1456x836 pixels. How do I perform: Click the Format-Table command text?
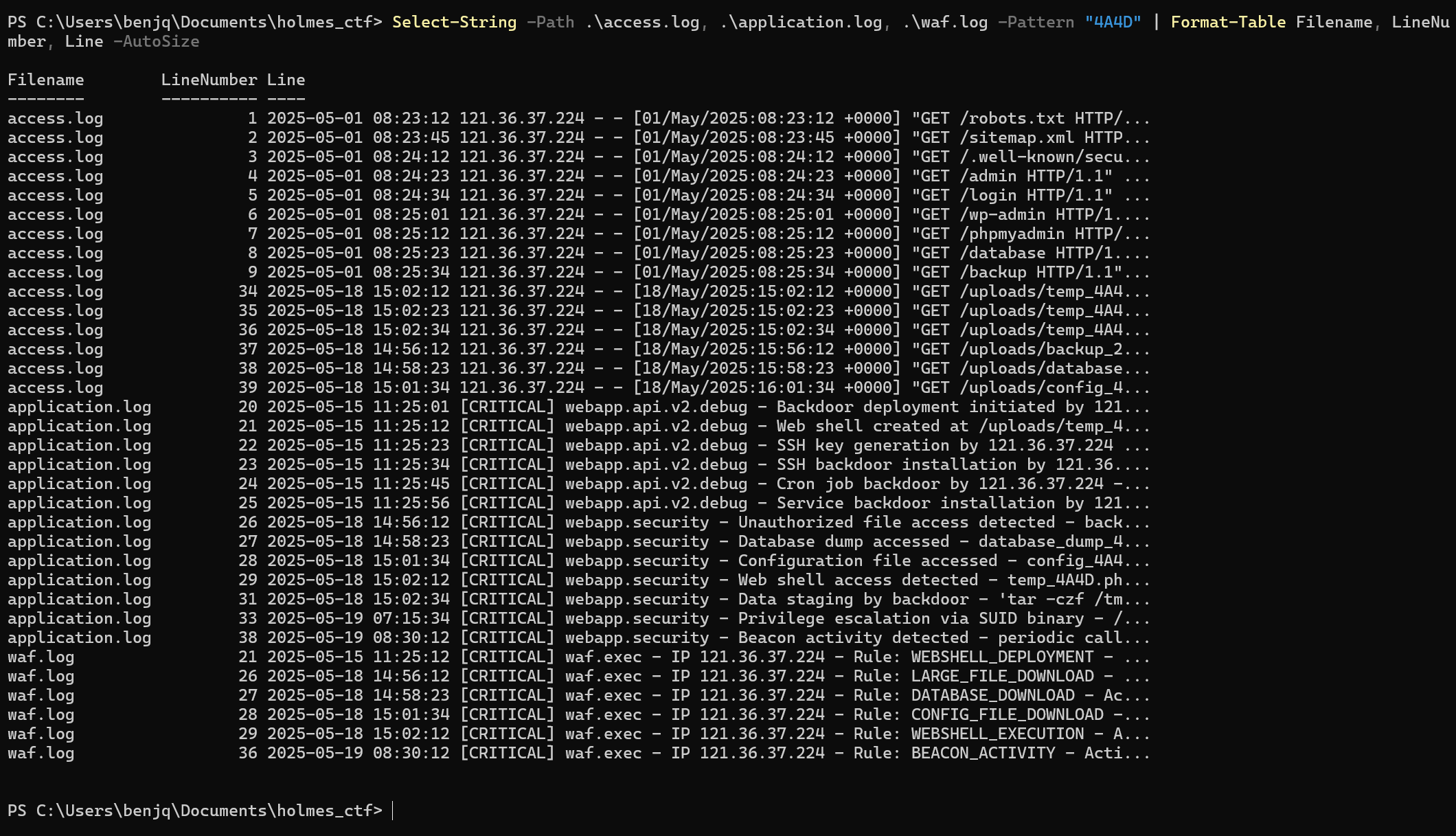pos(1227,22)
